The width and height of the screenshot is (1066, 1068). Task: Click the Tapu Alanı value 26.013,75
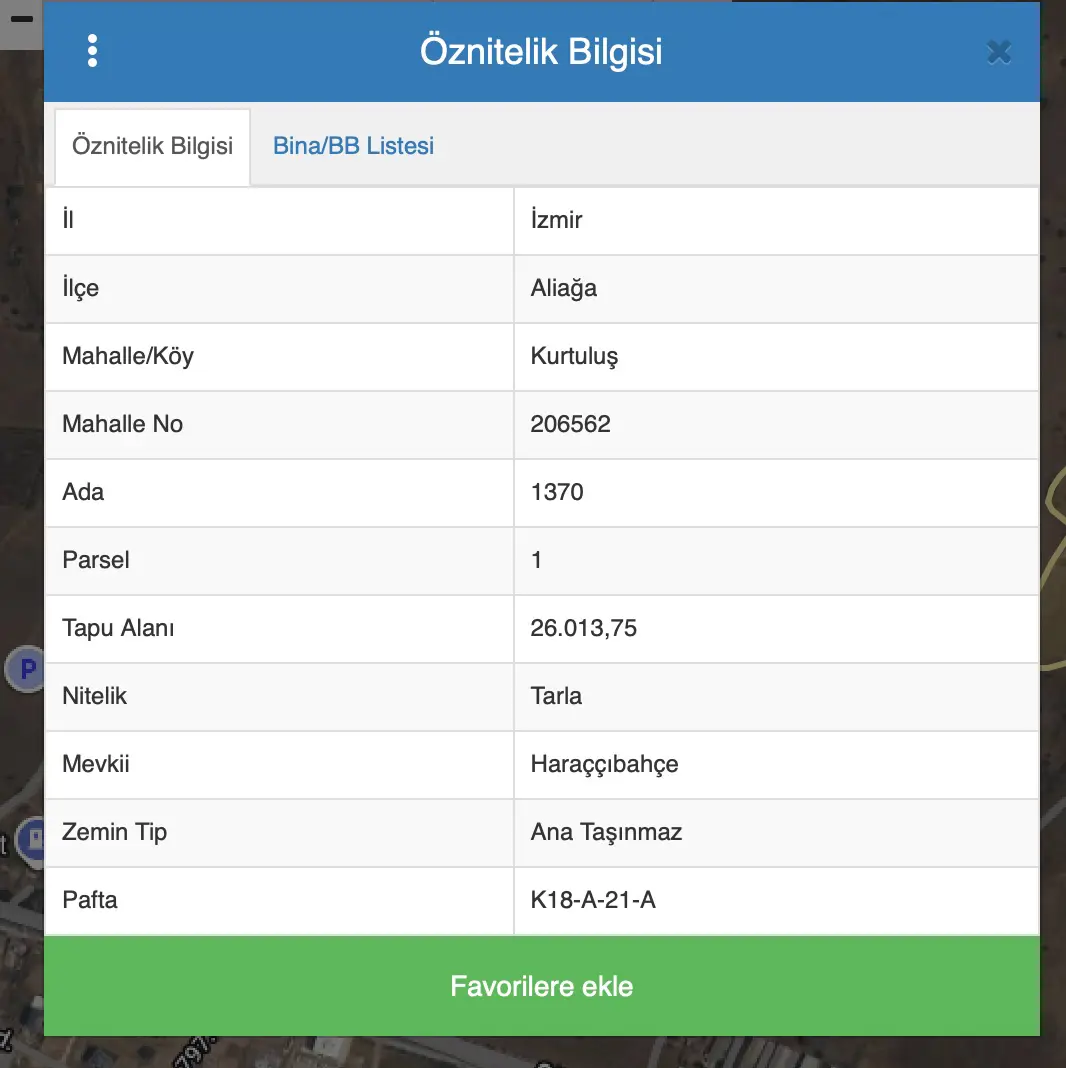[583, 628]
